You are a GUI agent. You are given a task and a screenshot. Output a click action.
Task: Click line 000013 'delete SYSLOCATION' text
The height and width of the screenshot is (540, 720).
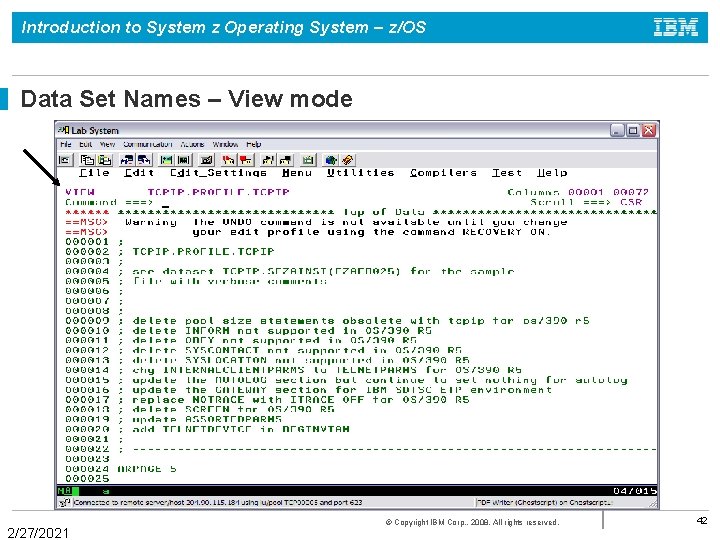coord(301,360)
